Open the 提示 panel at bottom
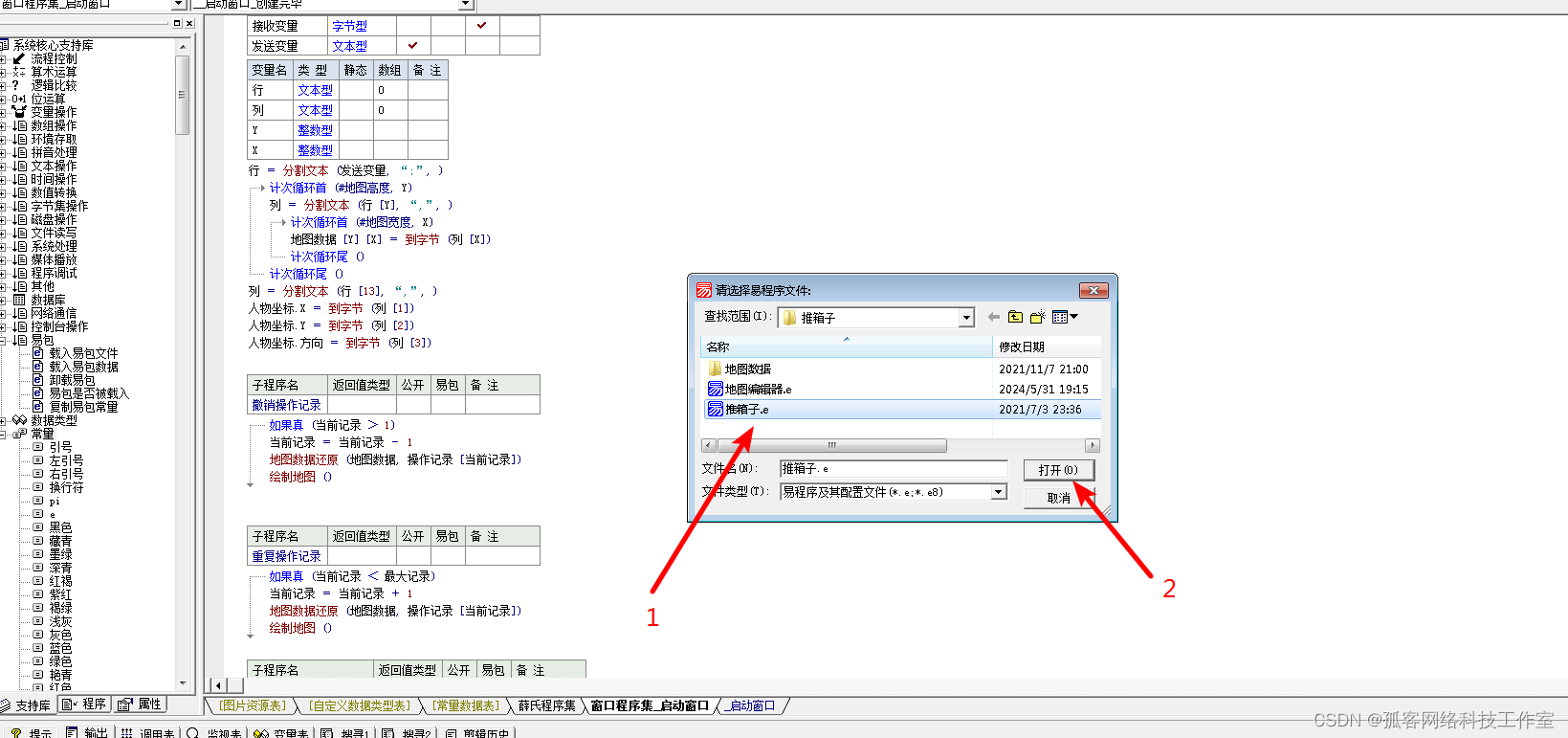Image resolution: width=1568 pixels, height=738 pixels. pos(32,732)
